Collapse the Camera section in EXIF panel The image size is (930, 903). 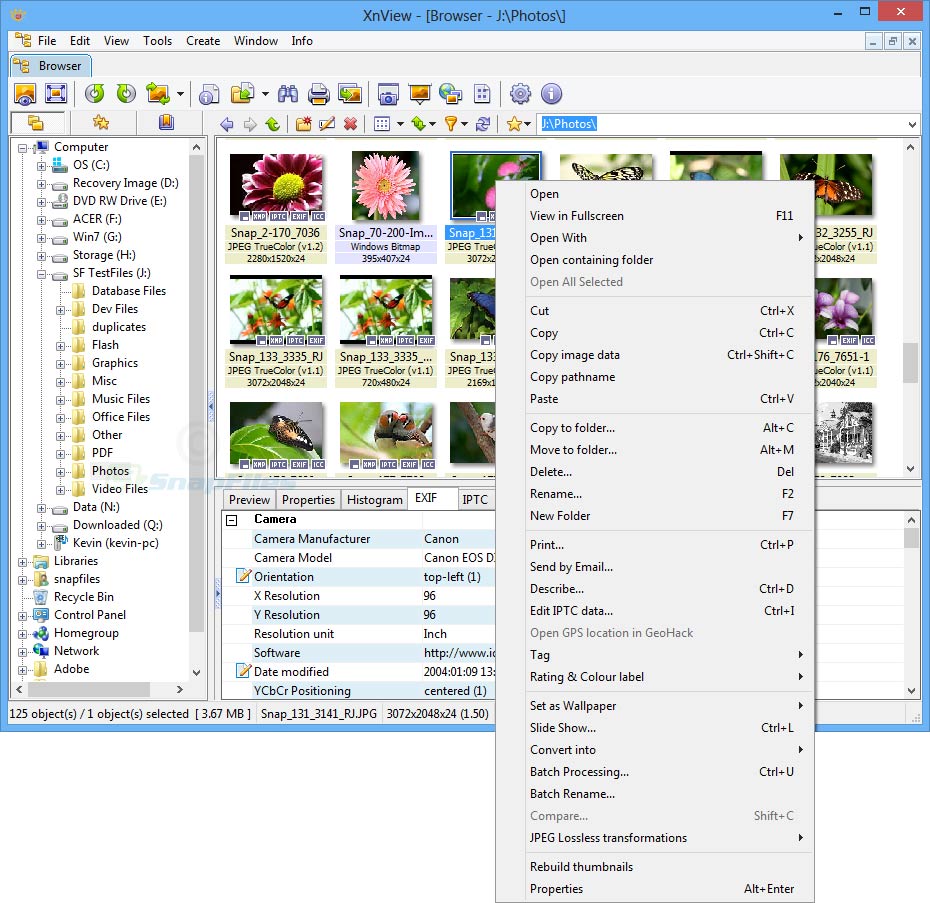[x=232, y=520]
